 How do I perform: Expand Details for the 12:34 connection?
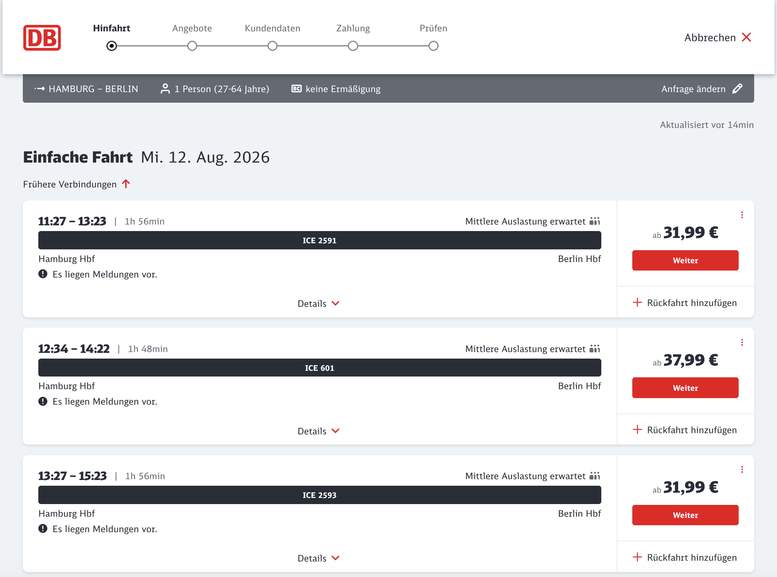coord(319,431)
